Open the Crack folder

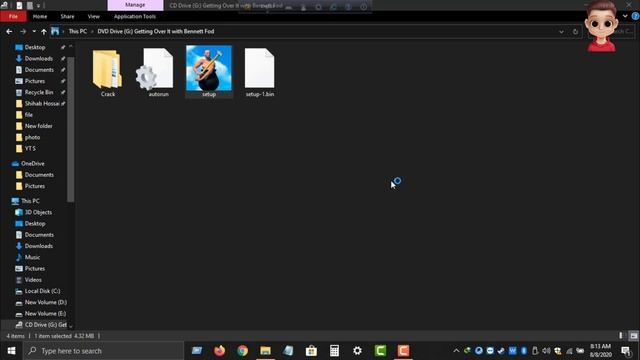107,73
